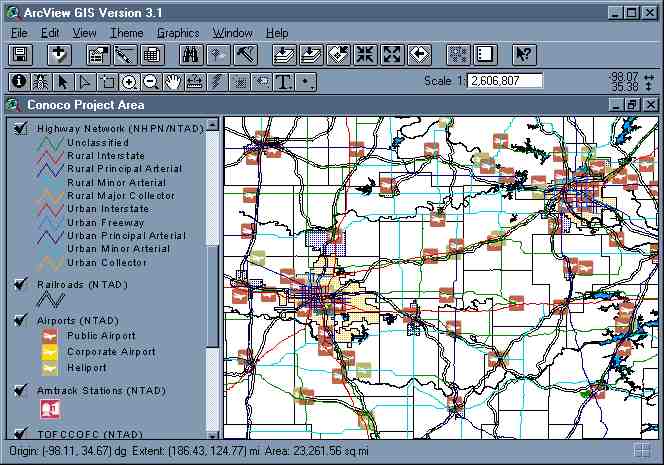Toggle the Railroads (NTAD) theme checkbox

20,284
